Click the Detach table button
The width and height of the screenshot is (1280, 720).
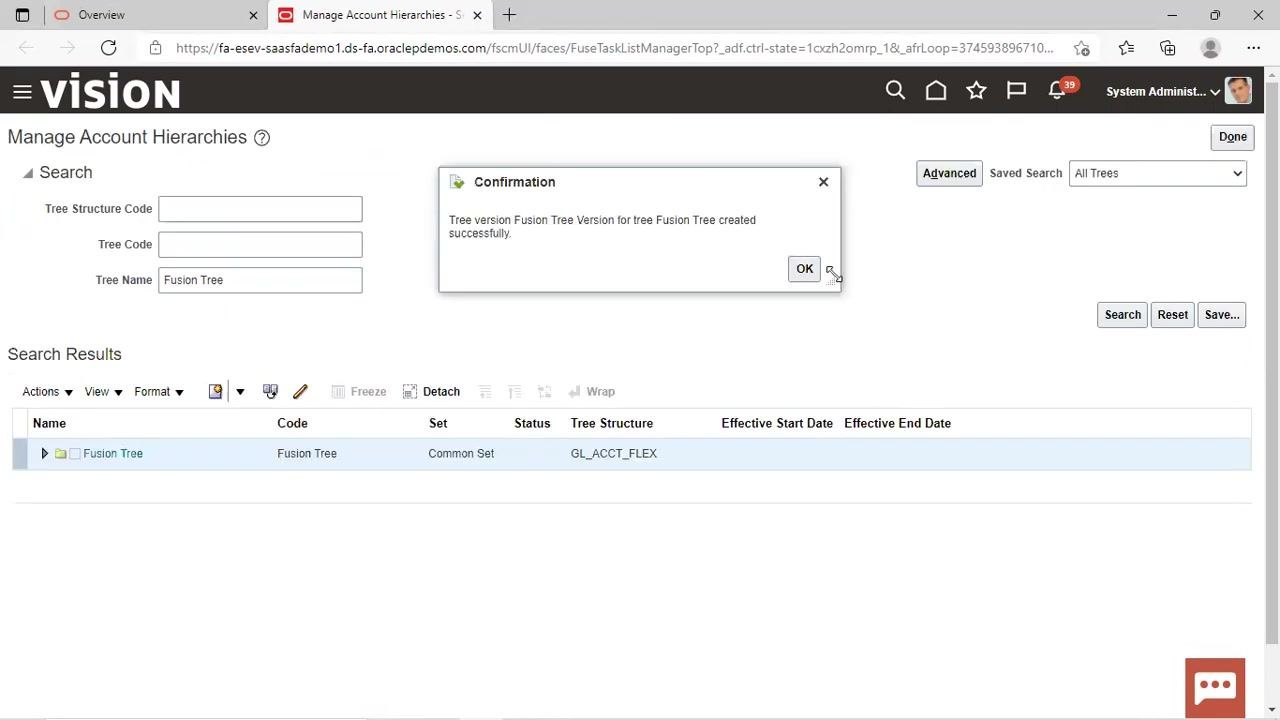point(431,391)
